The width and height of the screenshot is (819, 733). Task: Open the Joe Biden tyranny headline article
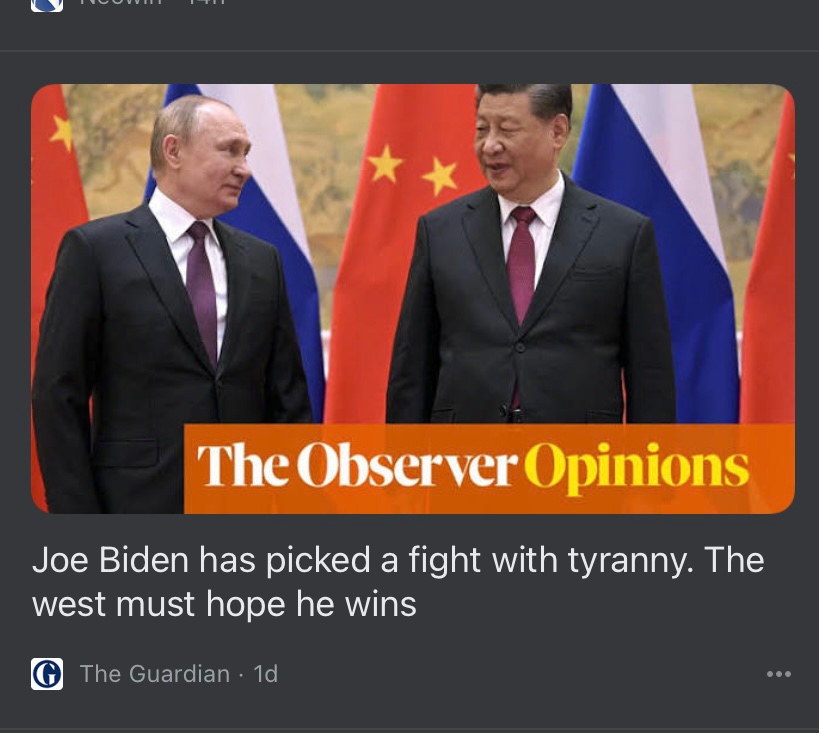pyautogui.click(x=398, y=581)
